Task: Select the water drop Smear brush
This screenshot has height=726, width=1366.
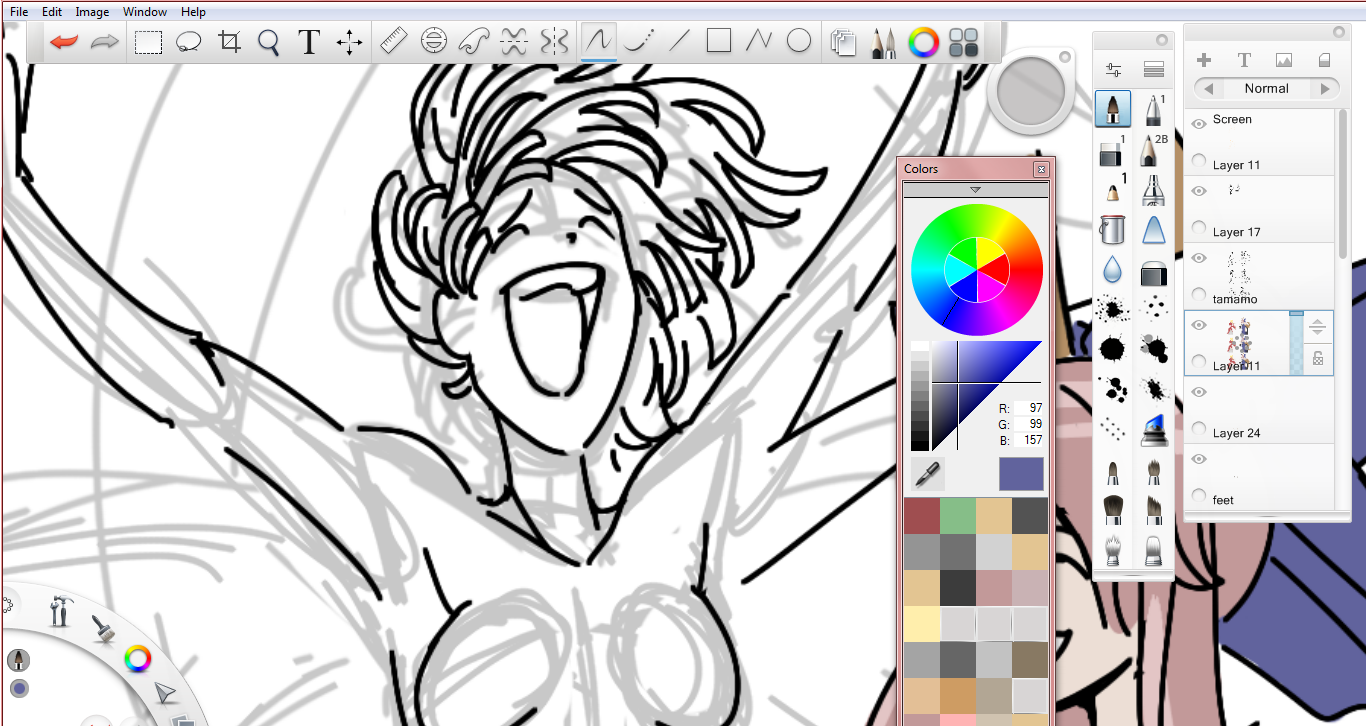Action: click(1113, 269)
